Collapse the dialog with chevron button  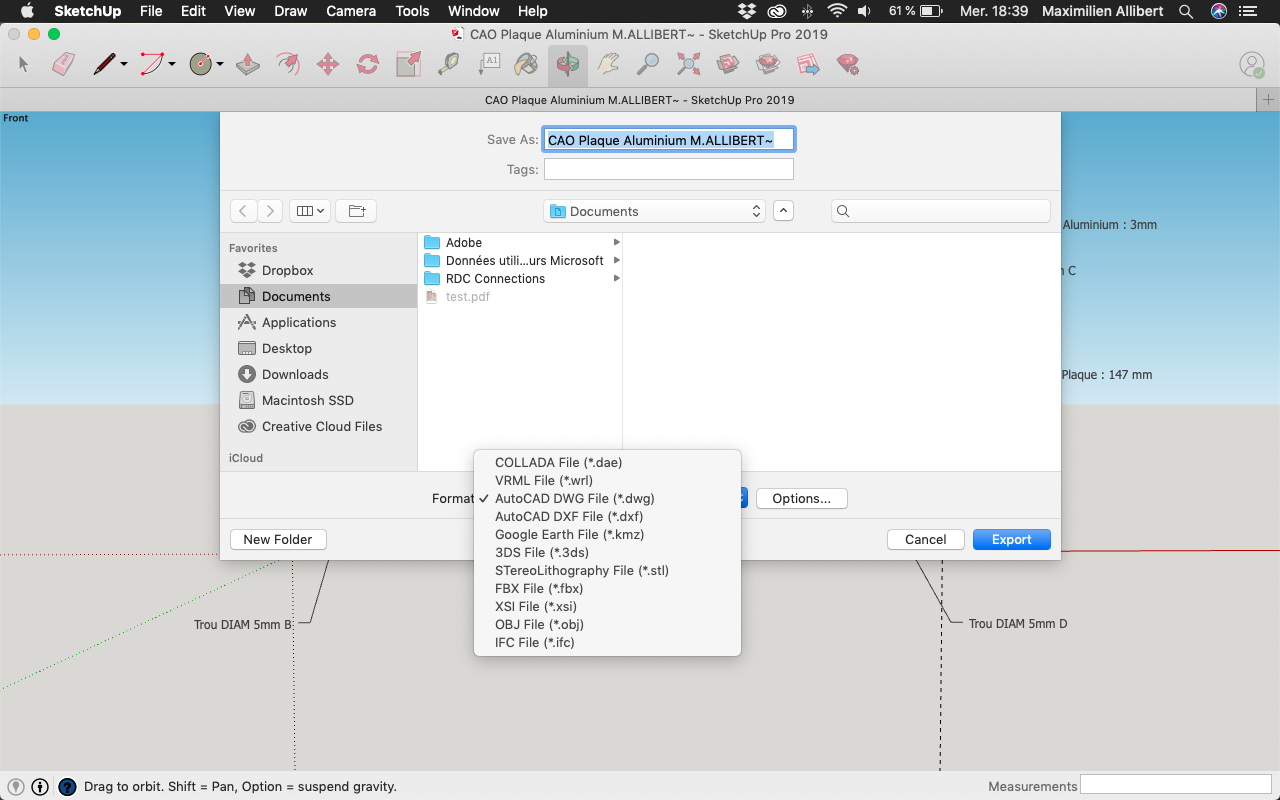pos(784,211)
